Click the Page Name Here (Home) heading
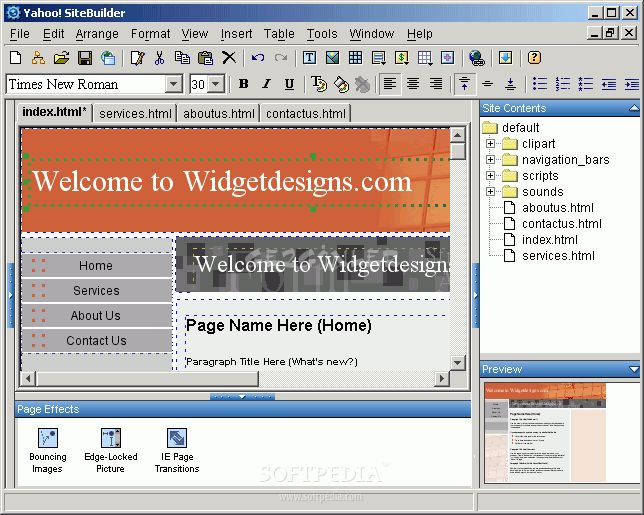Viewport: 644px width, 515px height. pos(278,326)
